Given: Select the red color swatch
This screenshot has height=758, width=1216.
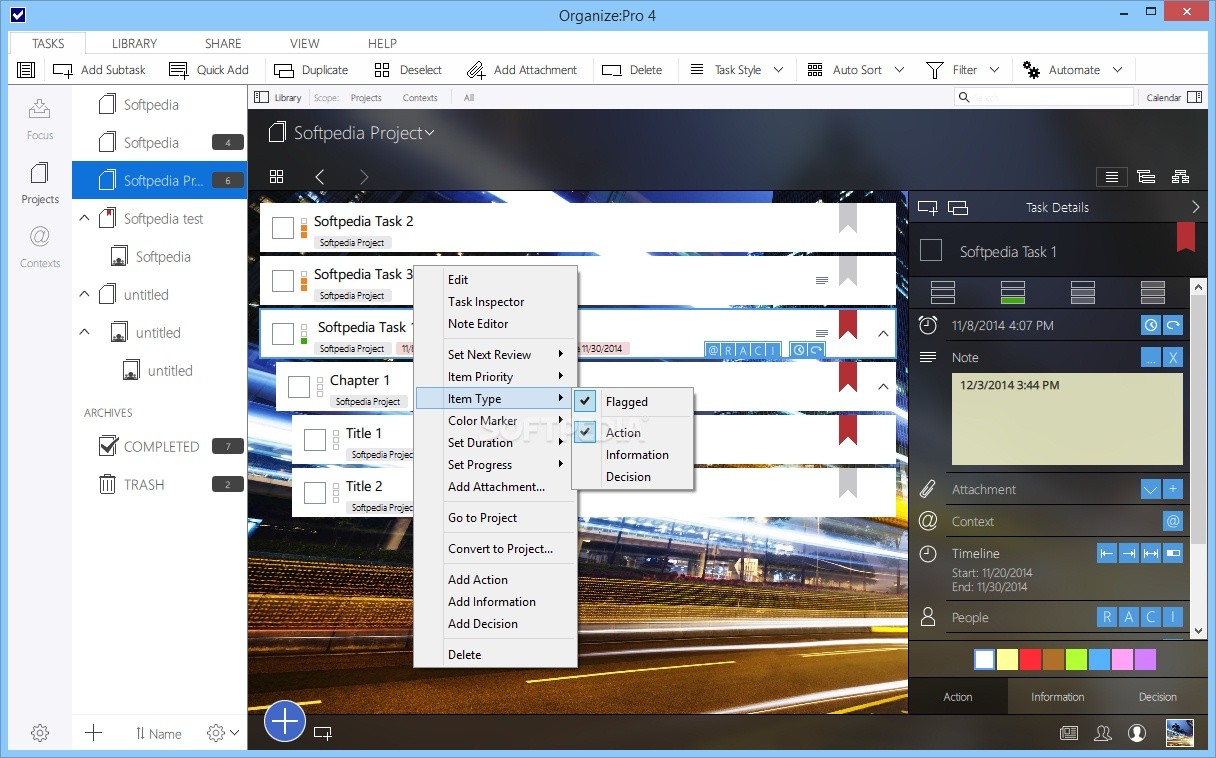Looking at the screenshot, I should [x=1030, y=659].
